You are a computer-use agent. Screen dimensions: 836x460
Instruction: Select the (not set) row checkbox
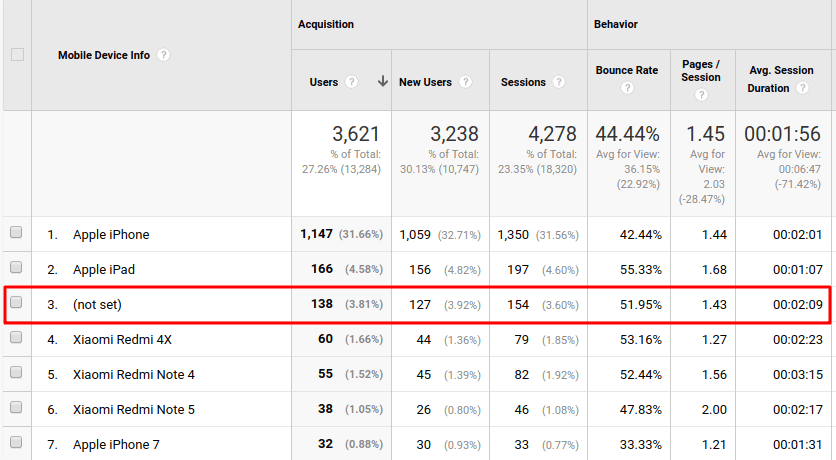[x=16, y=304]
